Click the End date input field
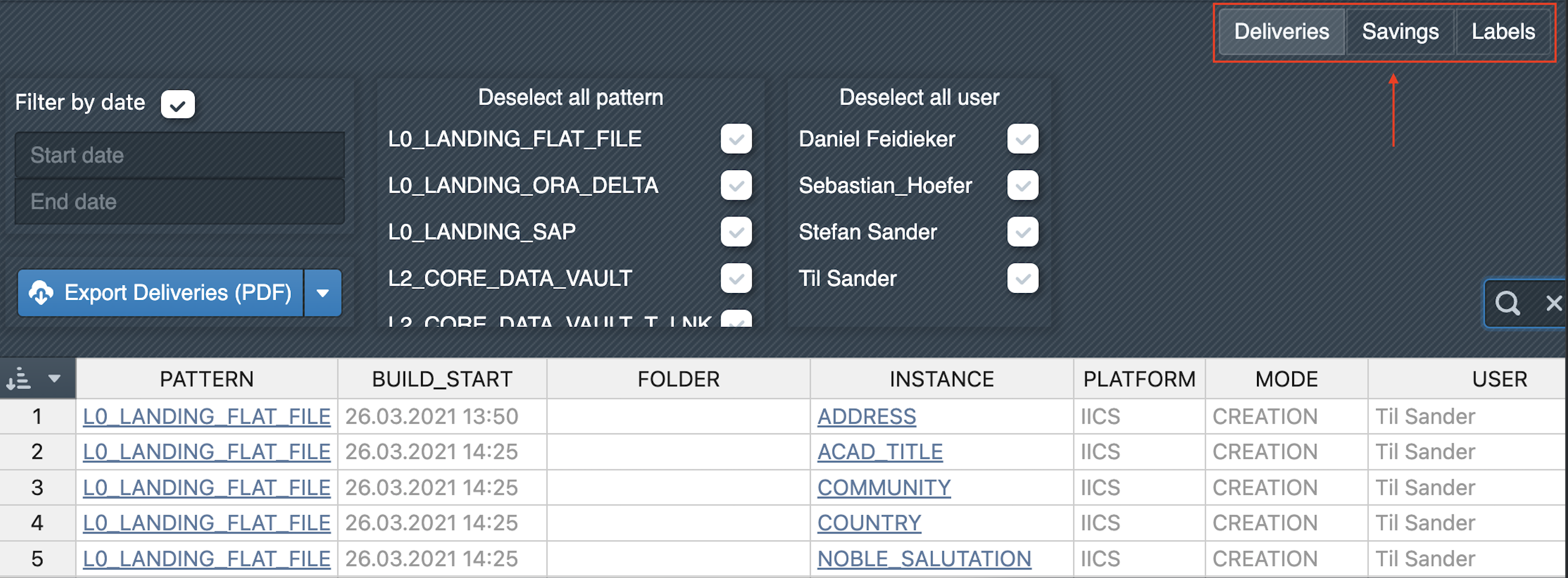 tap(180, 201)
